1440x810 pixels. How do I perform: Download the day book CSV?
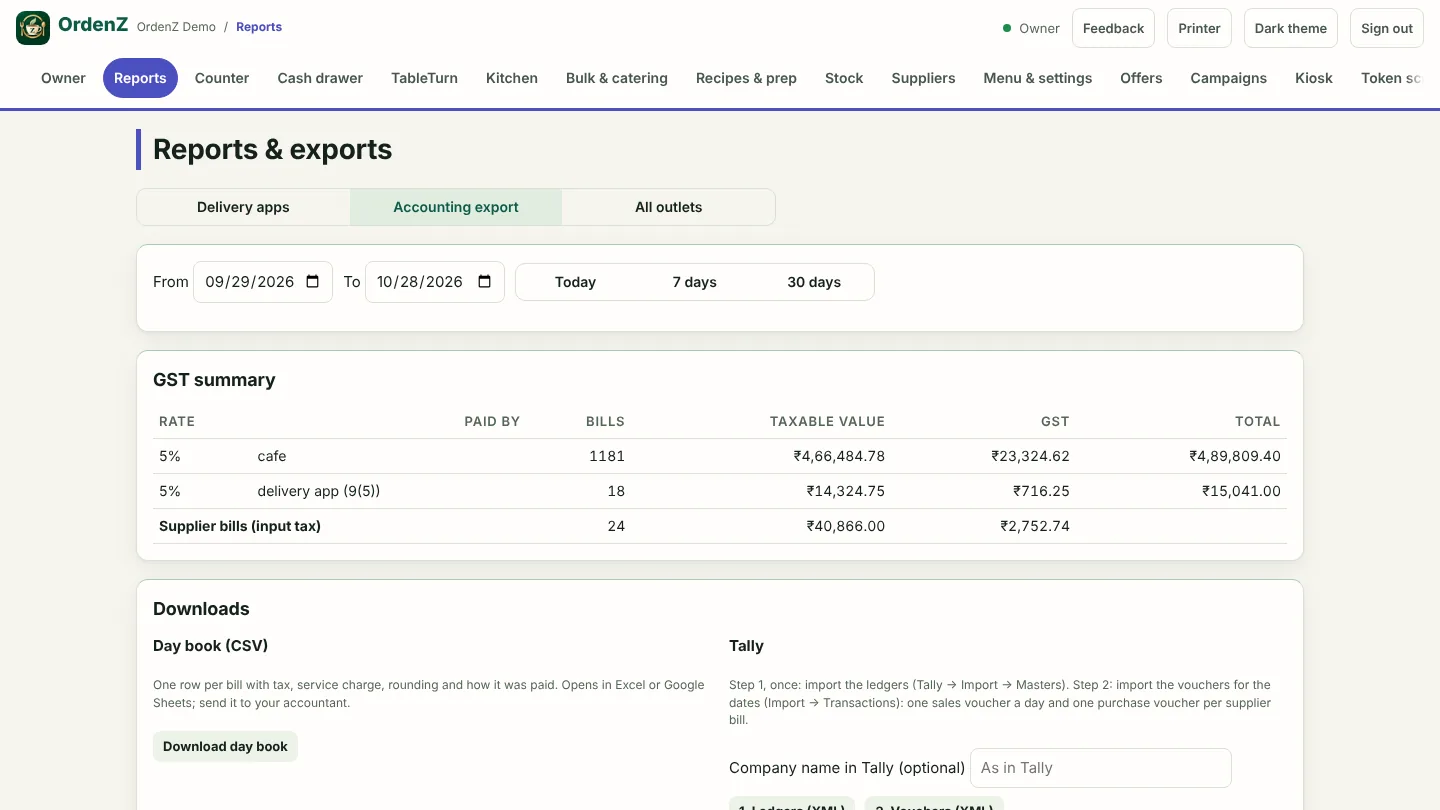tap(225, 746)
